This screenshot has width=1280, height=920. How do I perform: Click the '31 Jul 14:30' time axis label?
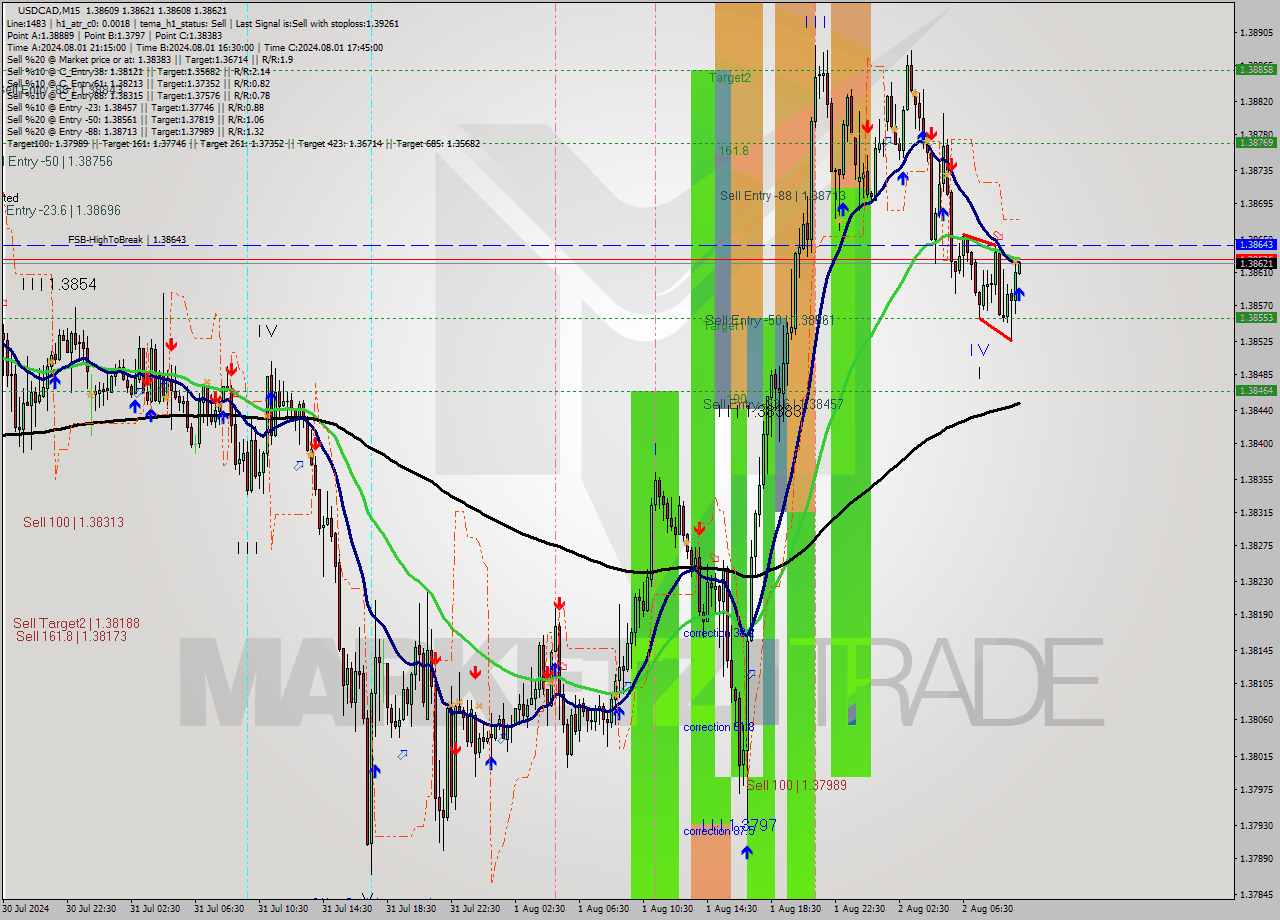pos(347,909)
